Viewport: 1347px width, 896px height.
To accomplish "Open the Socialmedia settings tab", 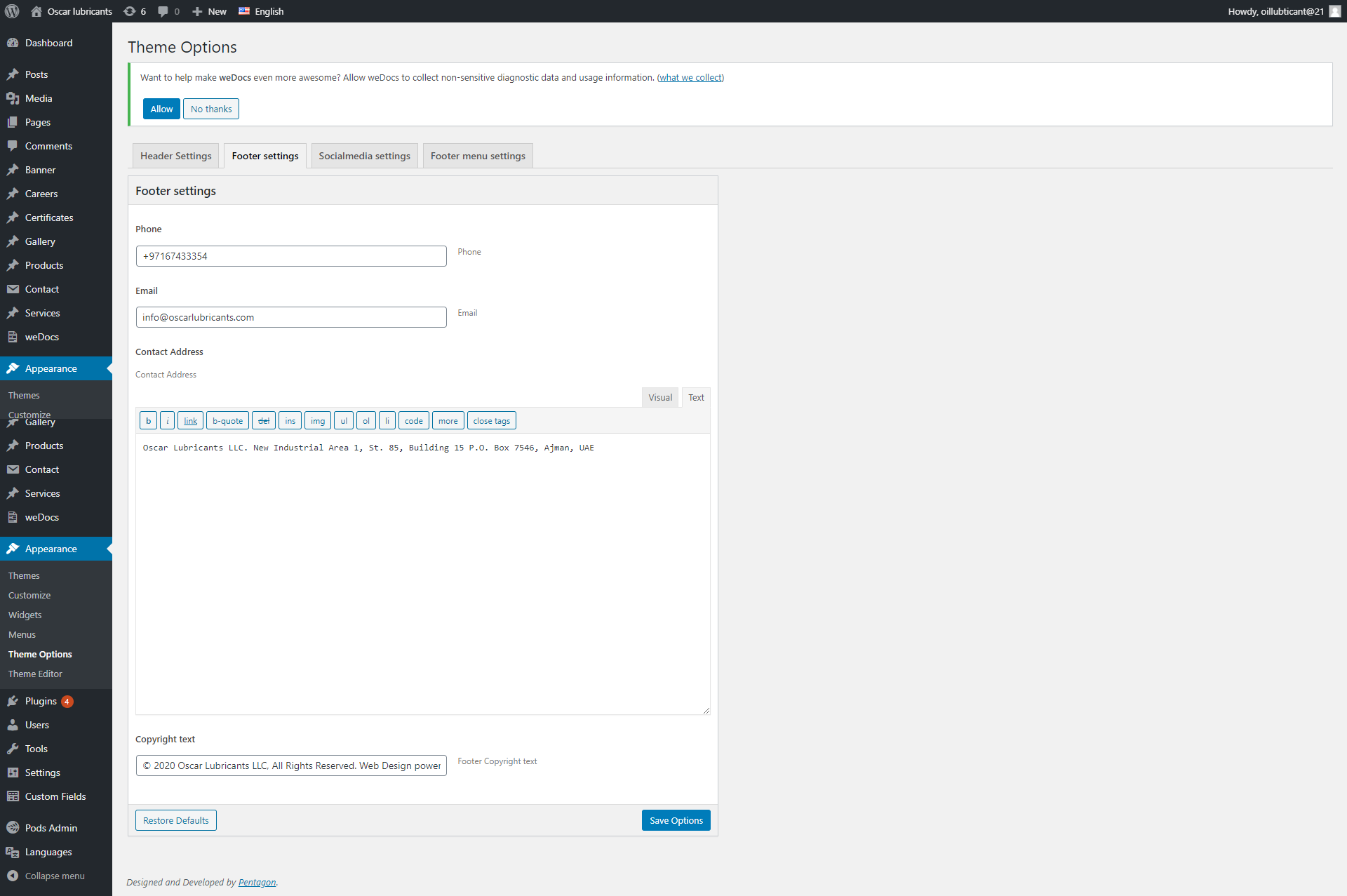I will click(365, 156).
